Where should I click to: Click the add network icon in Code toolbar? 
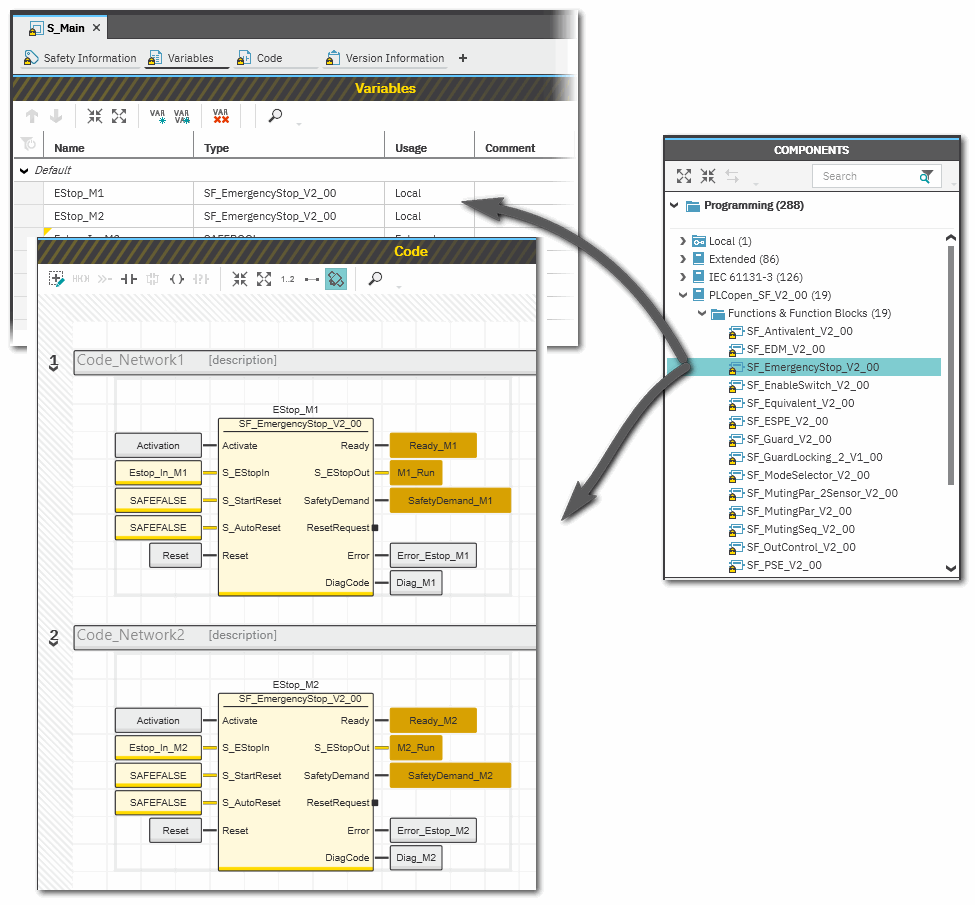57,279
